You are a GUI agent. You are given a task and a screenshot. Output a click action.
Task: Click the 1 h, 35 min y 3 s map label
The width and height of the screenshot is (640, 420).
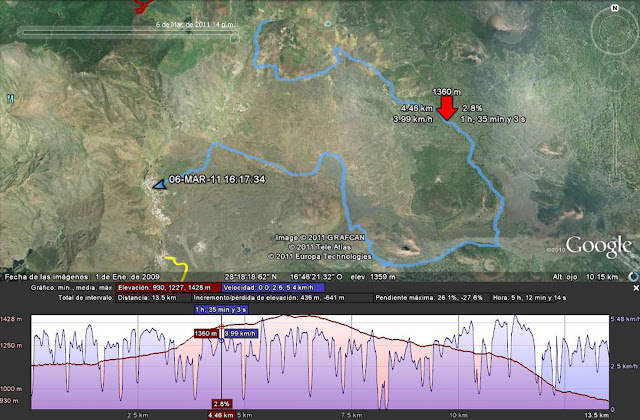coord(493,120)
